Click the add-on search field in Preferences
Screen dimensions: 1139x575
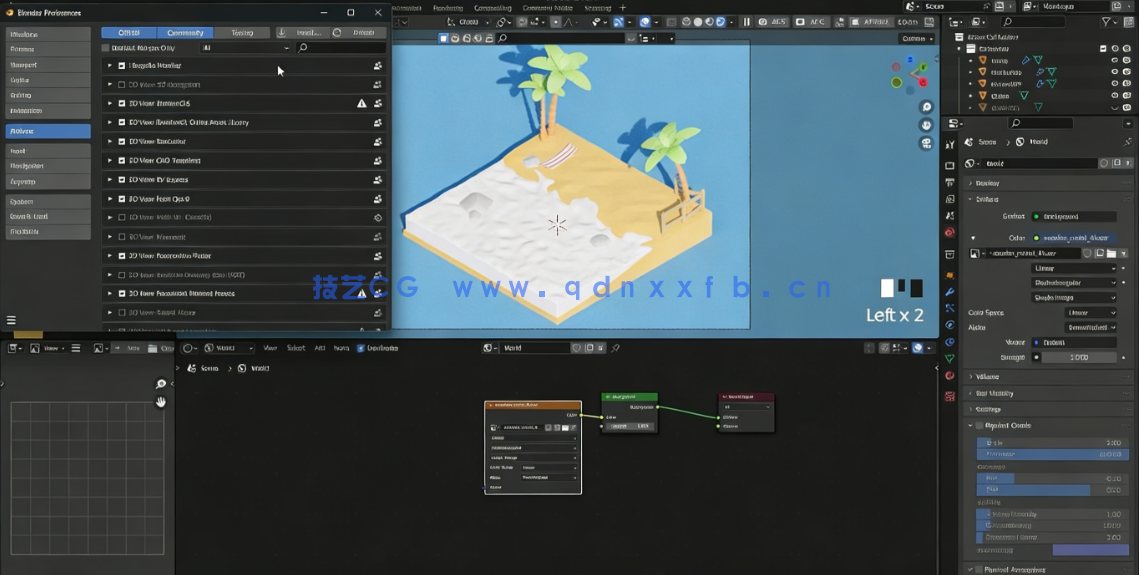coord(341,48)
